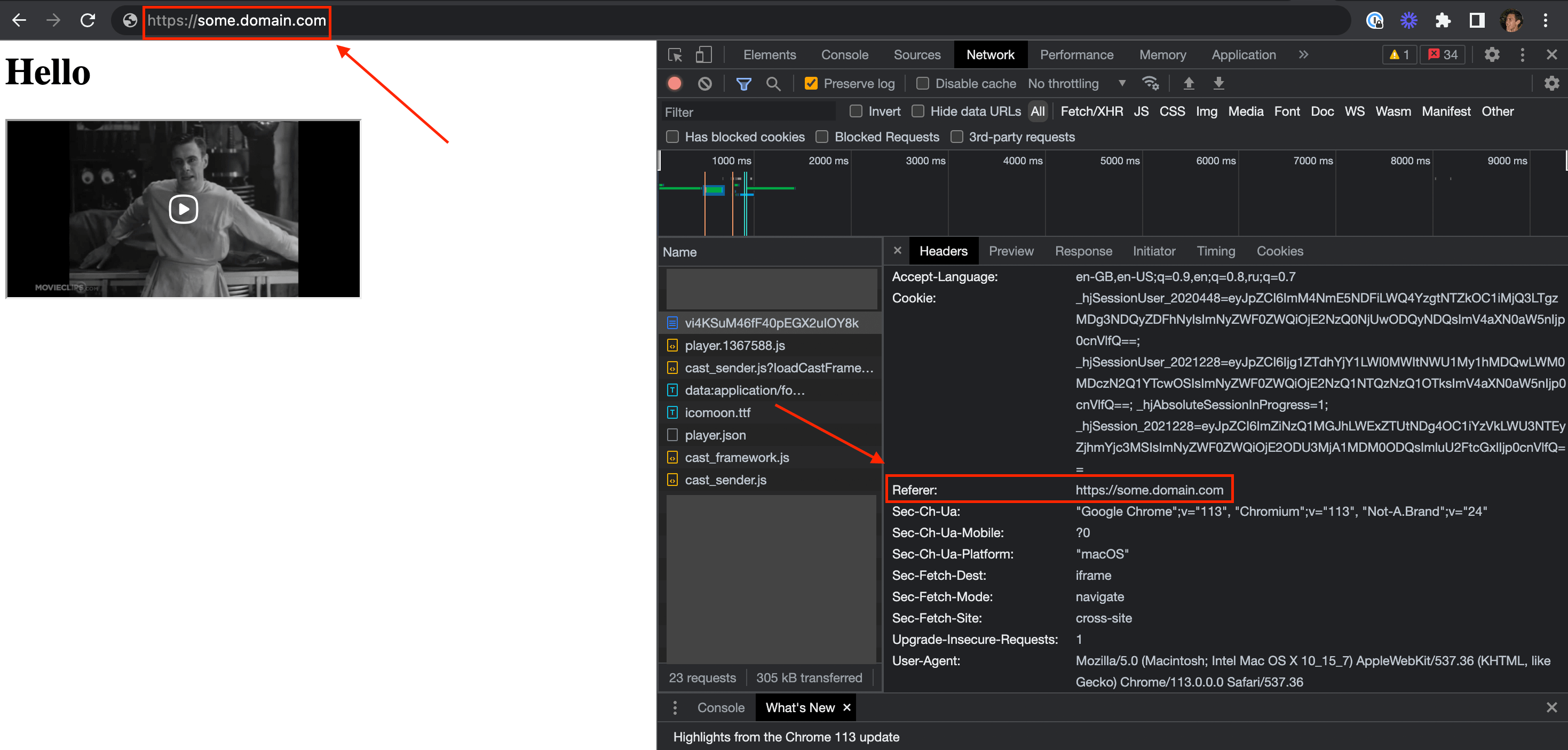
Task: Export HAR file with download arrow
Action: point(1218,83)
